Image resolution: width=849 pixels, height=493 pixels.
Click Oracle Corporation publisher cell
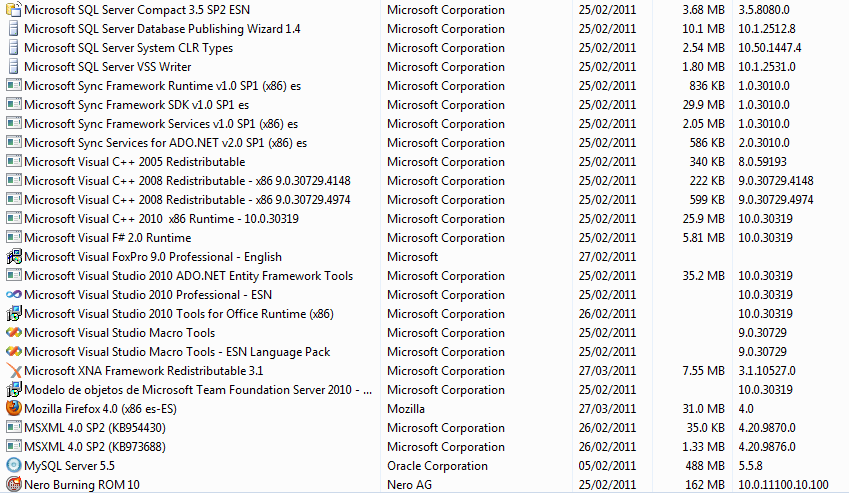[x=437, y=465]
